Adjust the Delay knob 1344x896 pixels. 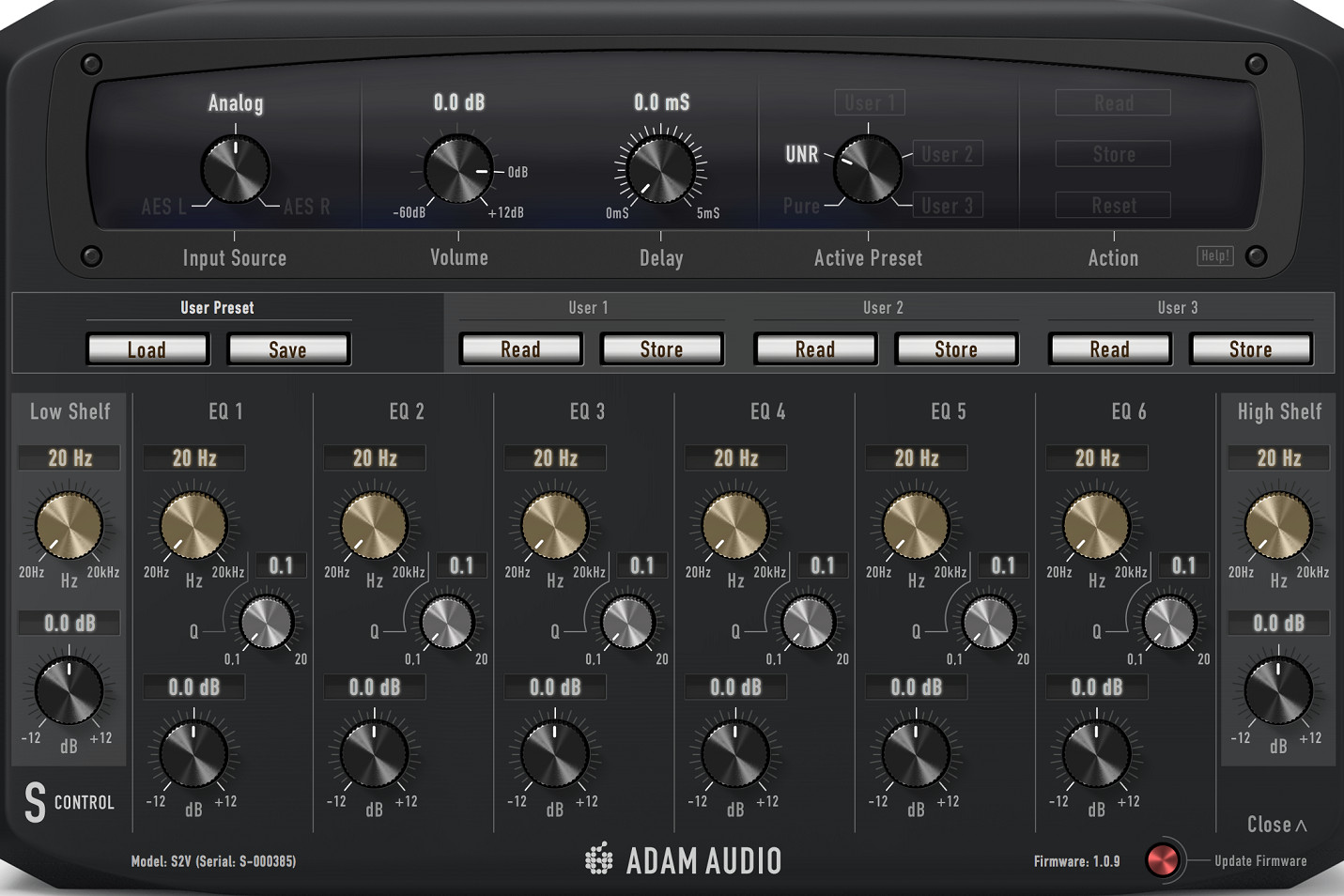[660, 171]
